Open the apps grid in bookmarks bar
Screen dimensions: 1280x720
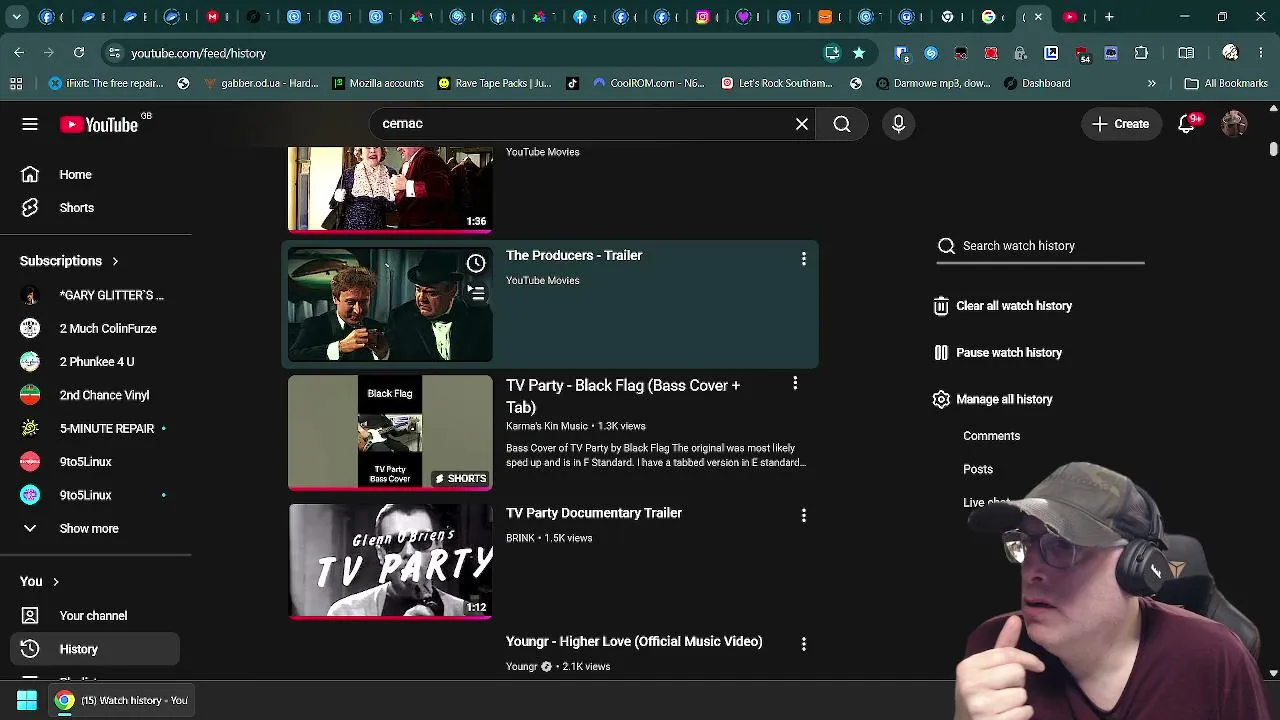[16, 84]
